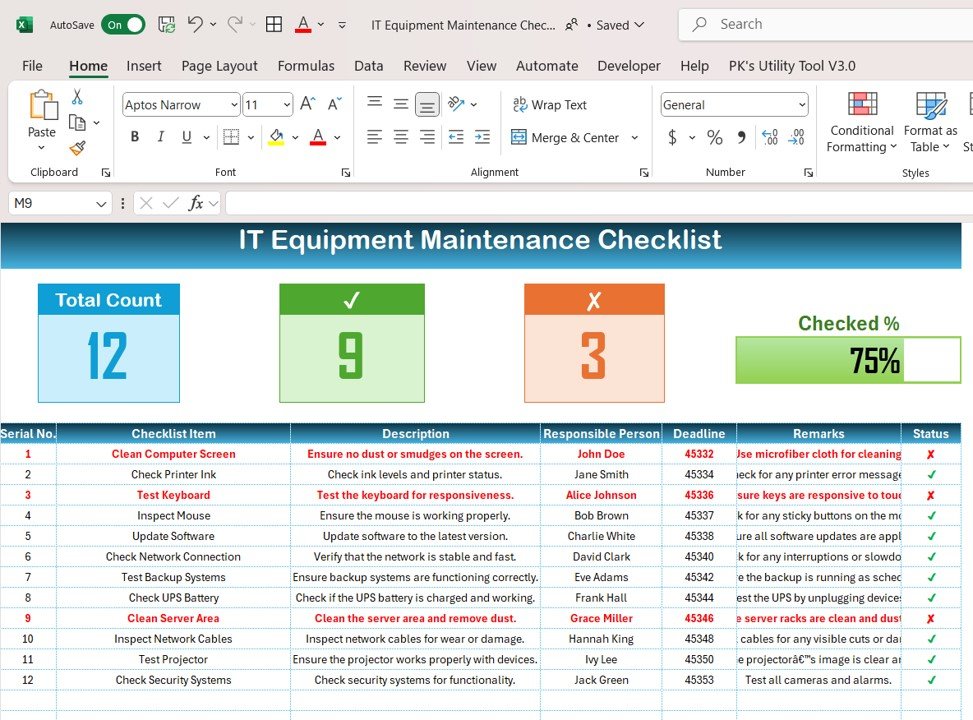Image resolution: width=973 pixels, height=720 pixels.
Task: Click the Redo arrow icon
Action: (x=235, y=24)
